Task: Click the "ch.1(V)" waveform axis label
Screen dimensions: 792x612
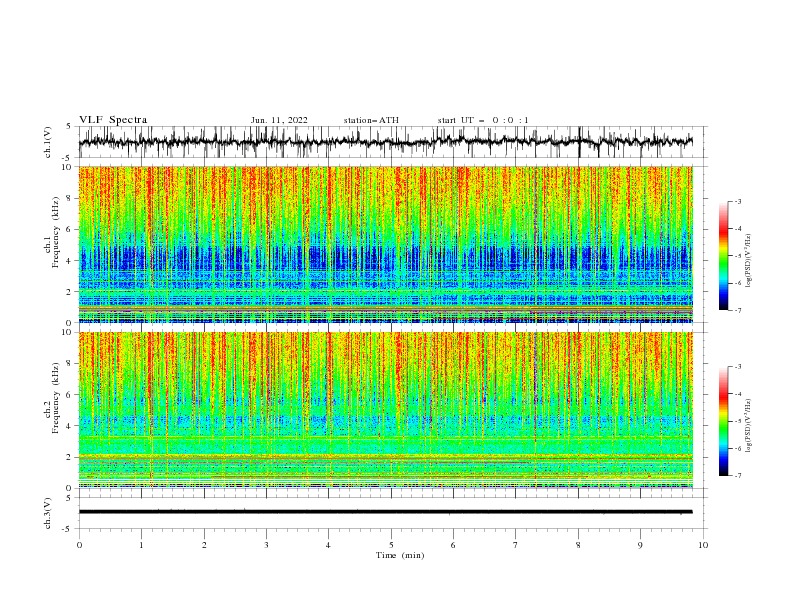Action: [48, 142]
